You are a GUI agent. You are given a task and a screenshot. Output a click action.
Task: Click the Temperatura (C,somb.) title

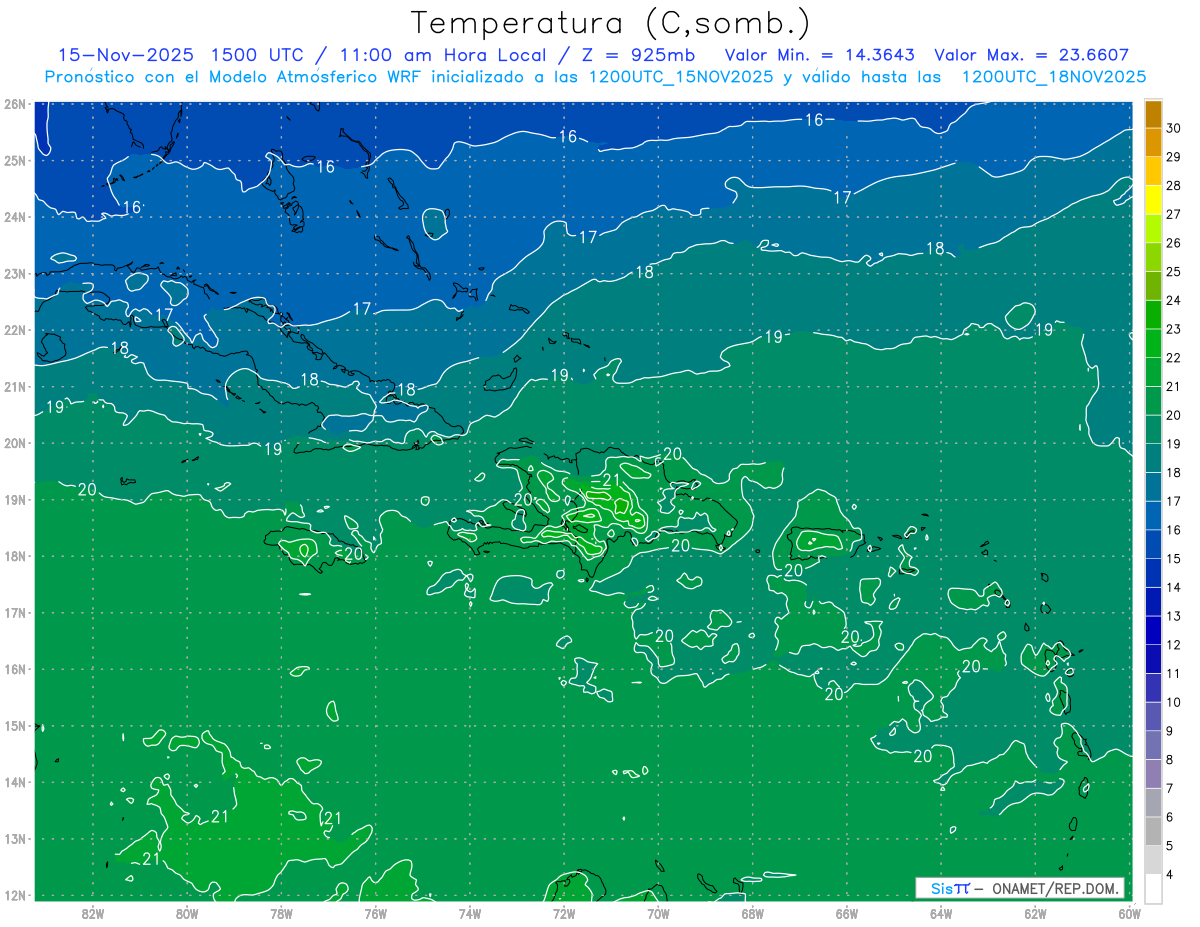(611, 22)
